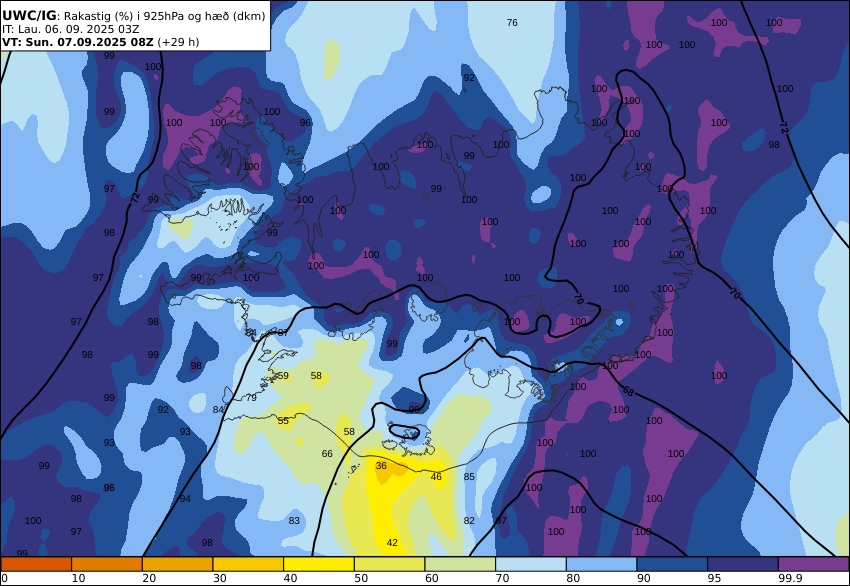Click the light blue 80–90 legend swatch

[x=602, y=564]
